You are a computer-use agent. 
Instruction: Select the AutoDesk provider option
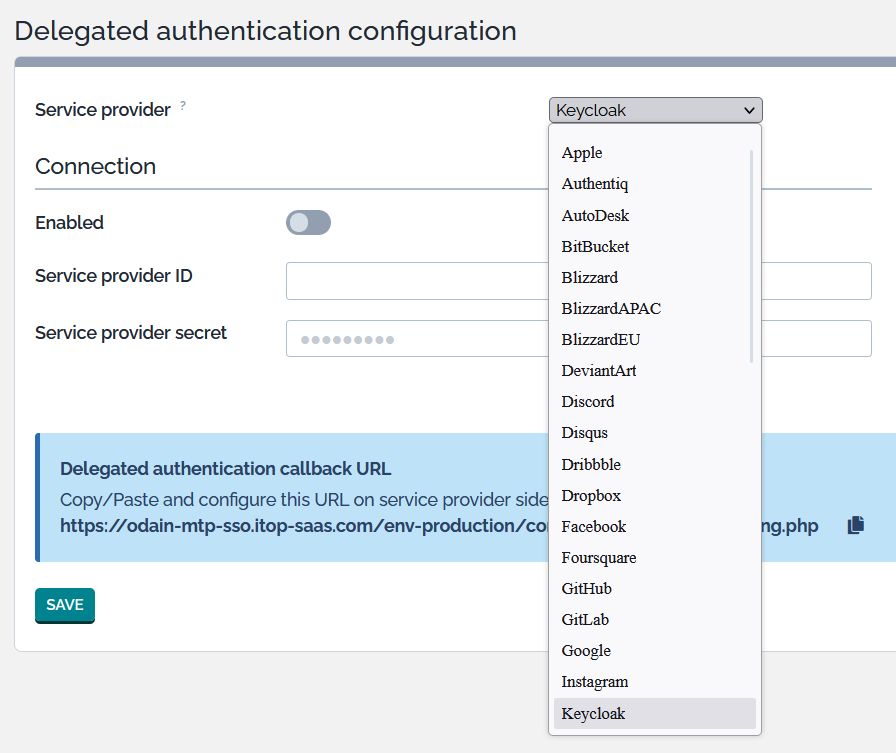(x=595, y=216)
